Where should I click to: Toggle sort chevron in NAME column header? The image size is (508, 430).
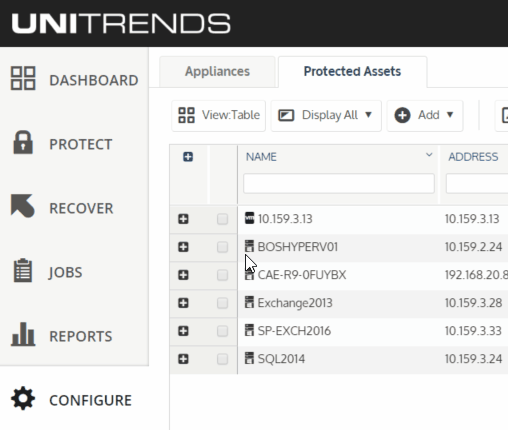429,155
